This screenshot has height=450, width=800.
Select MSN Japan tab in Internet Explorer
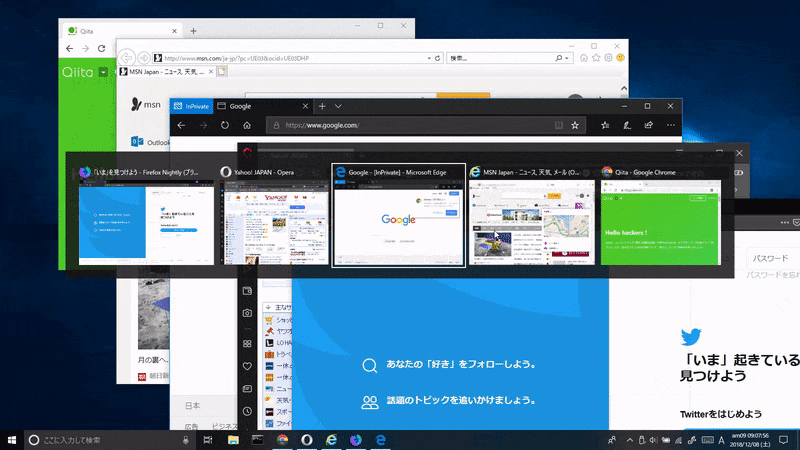tap(166, 72)
